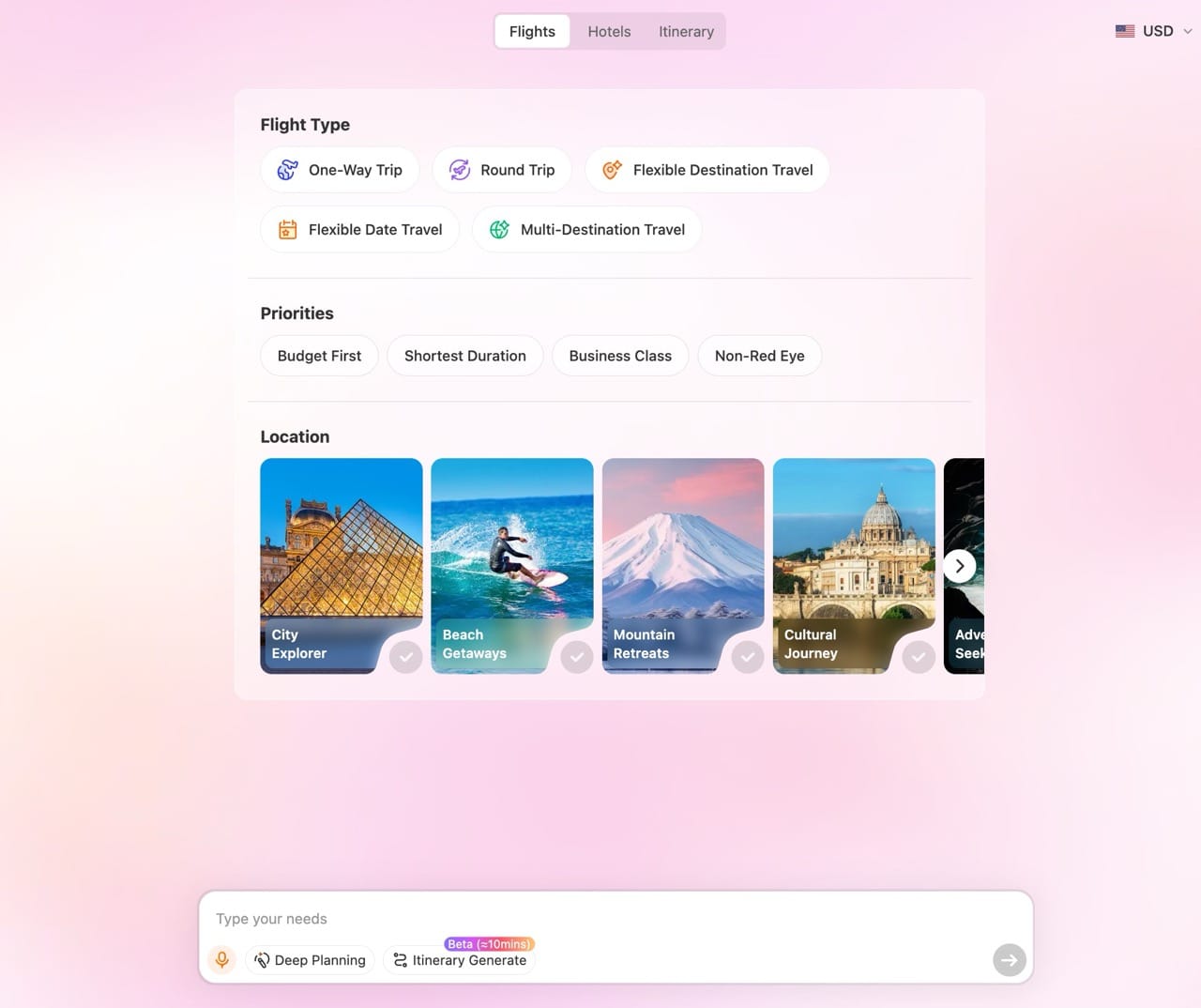Viewport: 1201px width, 1008px height.
Task: Toggle the checkmark on Beach Getaways
Action: [x=577, y=657]
